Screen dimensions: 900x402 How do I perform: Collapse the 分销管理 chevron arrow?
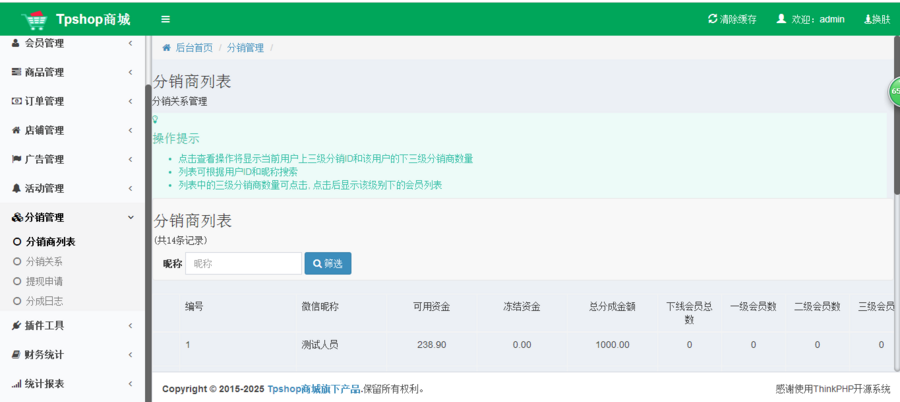coord(130,217)
